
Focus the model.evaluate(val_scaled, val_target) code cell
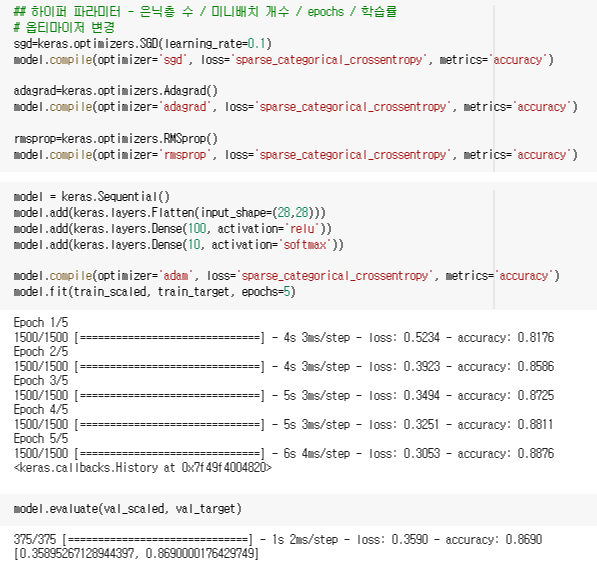pos(298,510)
